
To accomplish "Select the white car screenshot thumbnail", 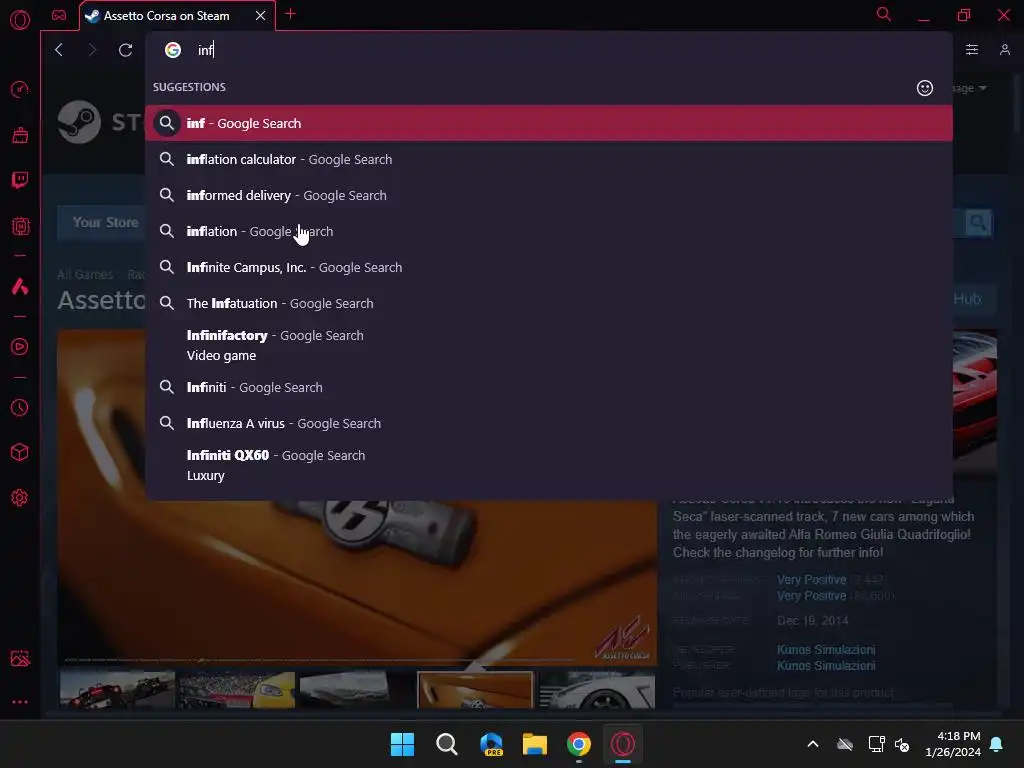I will point(597,689).
